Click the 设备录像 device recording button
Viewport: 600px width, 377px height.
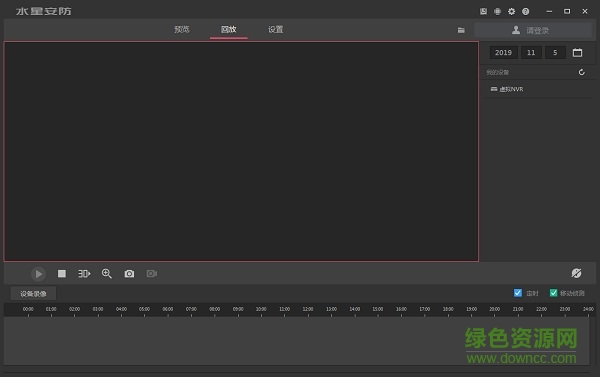point(33,294)
